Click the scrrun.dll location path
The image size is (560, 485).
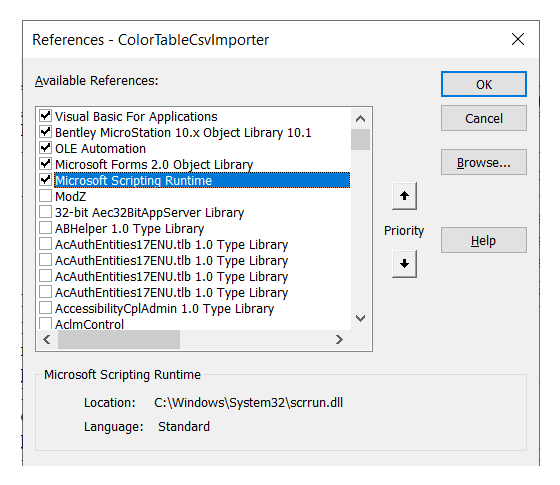click(x=248, y=403)
